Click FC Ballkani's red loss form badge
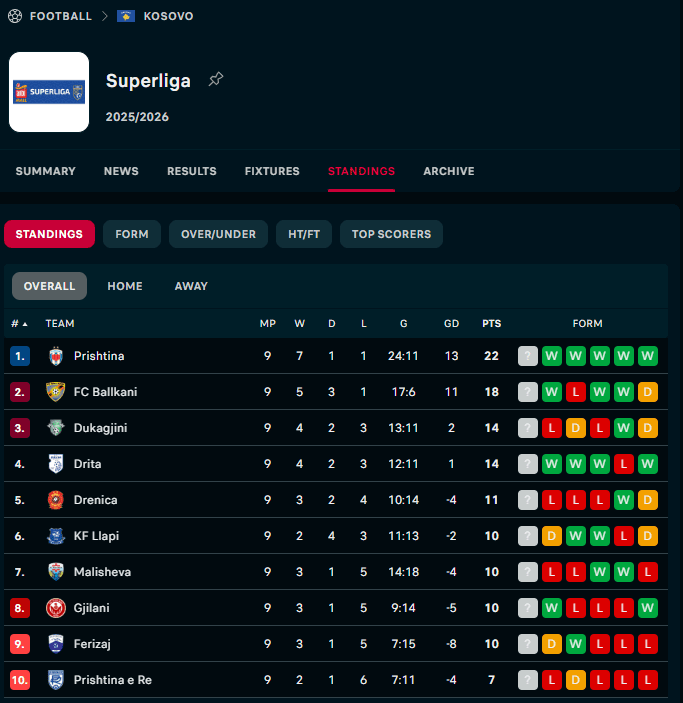683x703 pixels. coord(575,392)
